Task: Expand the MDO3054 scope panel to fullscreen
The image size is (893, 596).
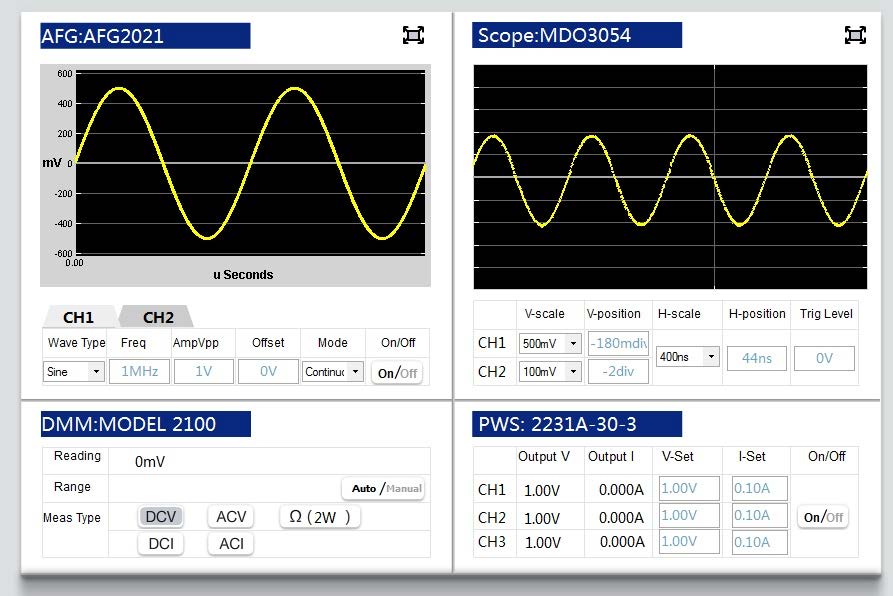Action: pyautogui.click(x=854, y=35)
